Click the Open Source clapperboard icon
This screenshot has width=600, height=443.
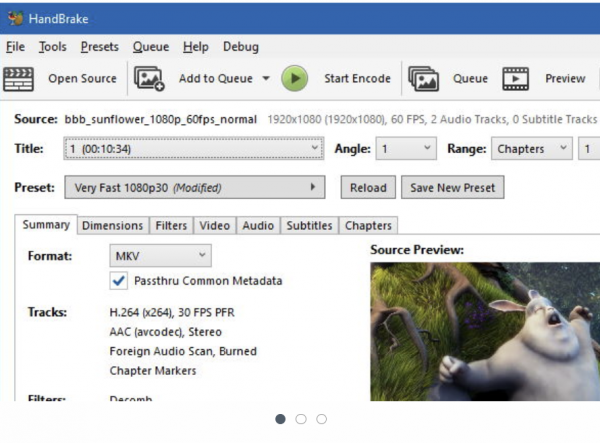[18, 79]
